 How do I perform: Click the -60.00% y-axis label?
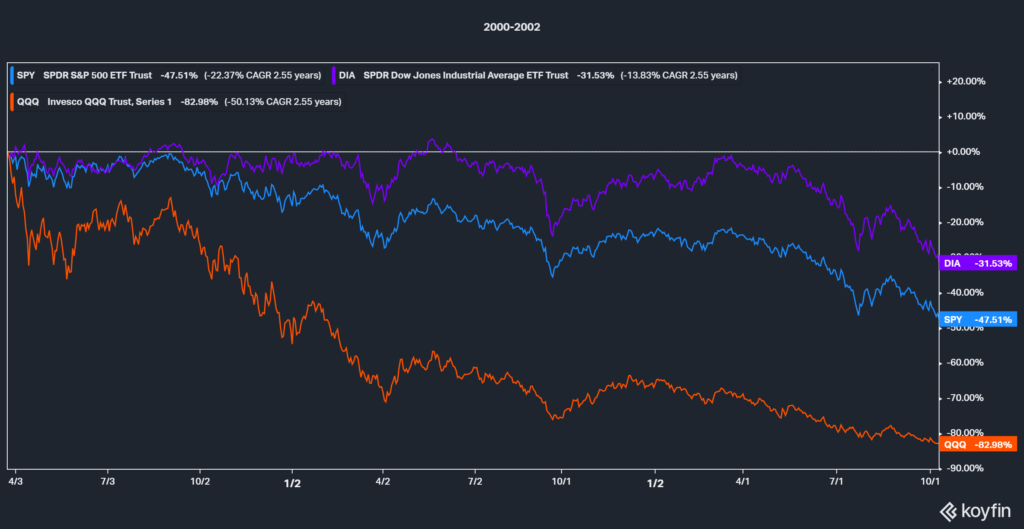965,362
